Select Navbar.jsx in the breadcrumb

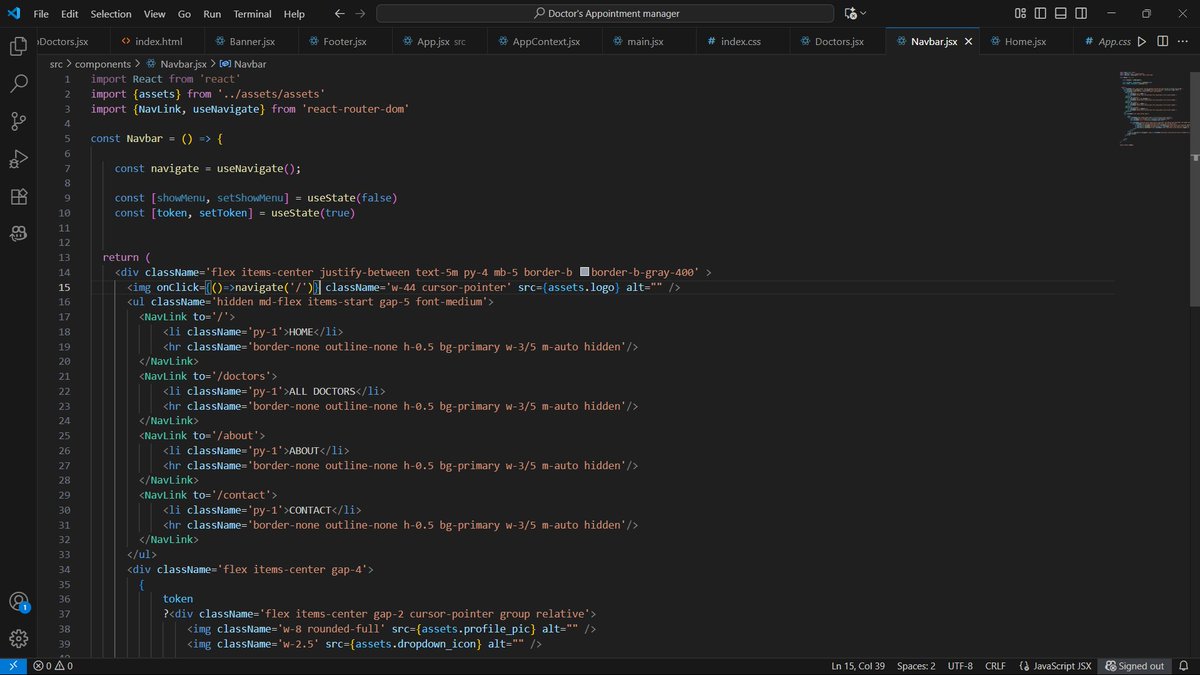click(175, 63)
